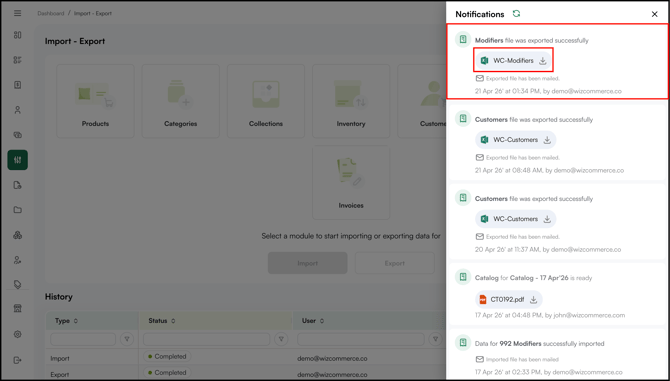Screen dimensions: 670x381
Task: Go to Dashboard breadcrumb
Action: pyautogui.click(x=50, y=13)
